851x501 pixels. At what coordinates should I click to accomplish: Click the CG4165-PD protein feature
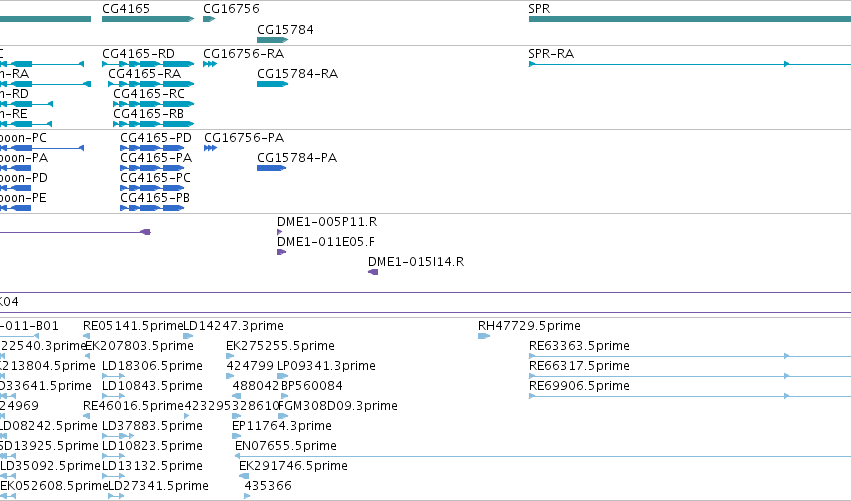coord(152,148)
